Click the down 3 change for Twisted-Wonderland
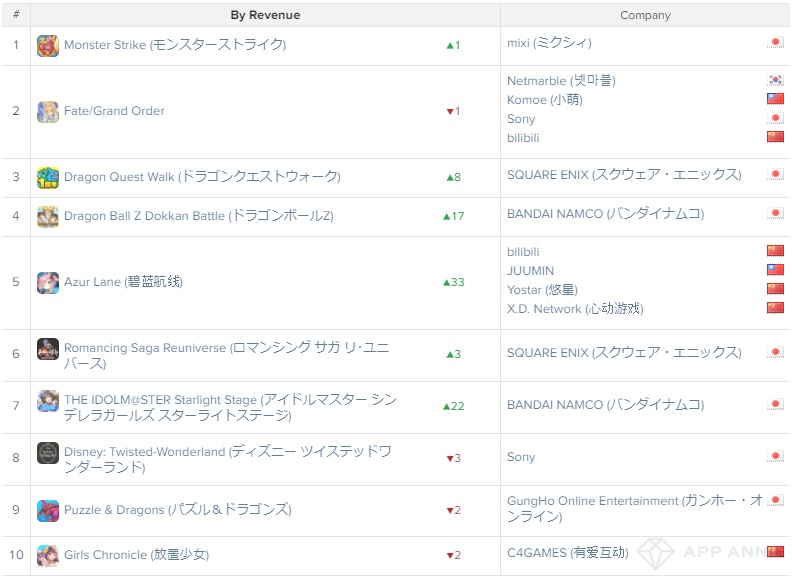Viewport: 792px width, 579px height. point(453,458)
